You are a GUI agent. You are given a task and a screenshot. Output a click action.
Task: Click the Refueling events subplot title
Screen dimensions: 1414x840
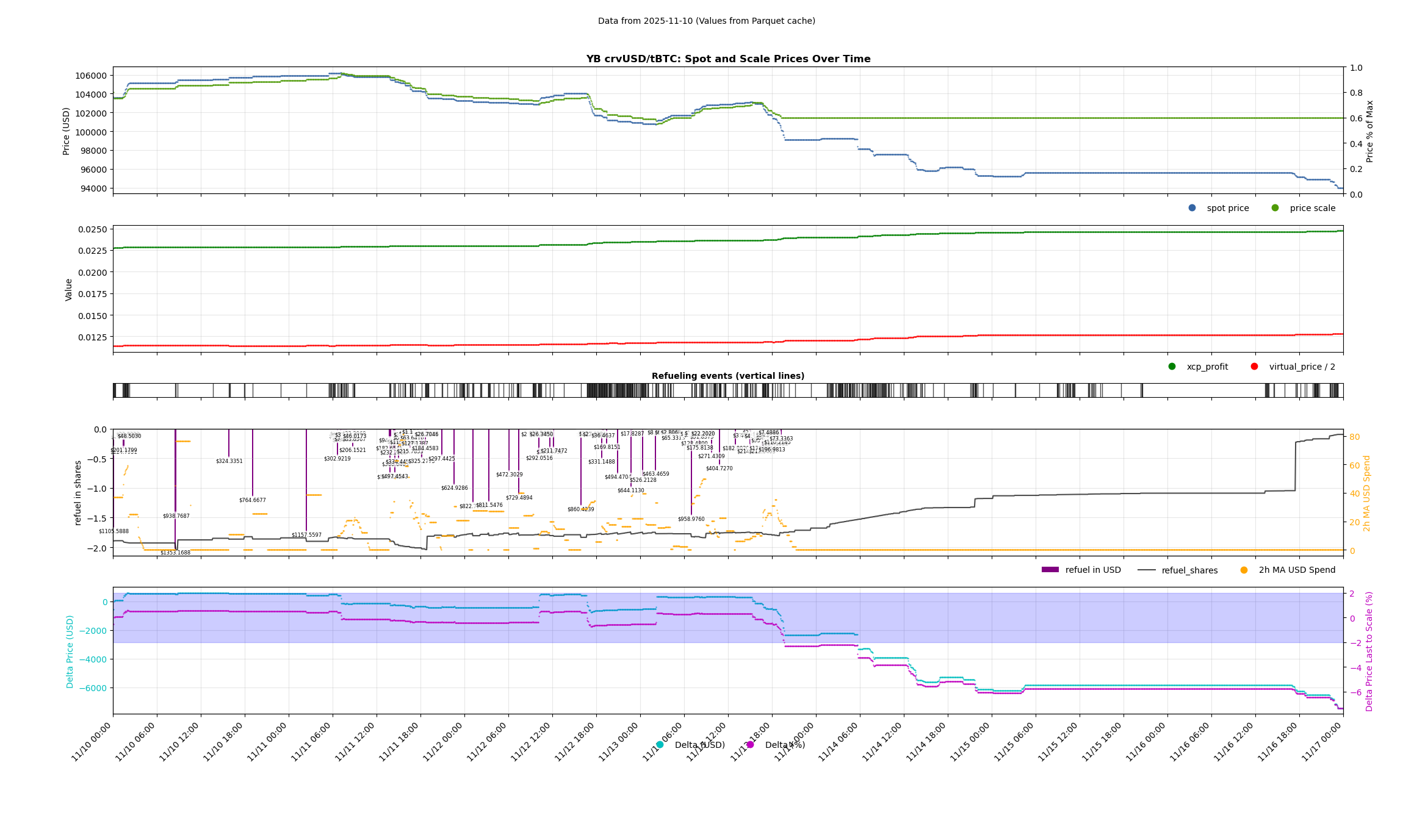coord(727,376)
